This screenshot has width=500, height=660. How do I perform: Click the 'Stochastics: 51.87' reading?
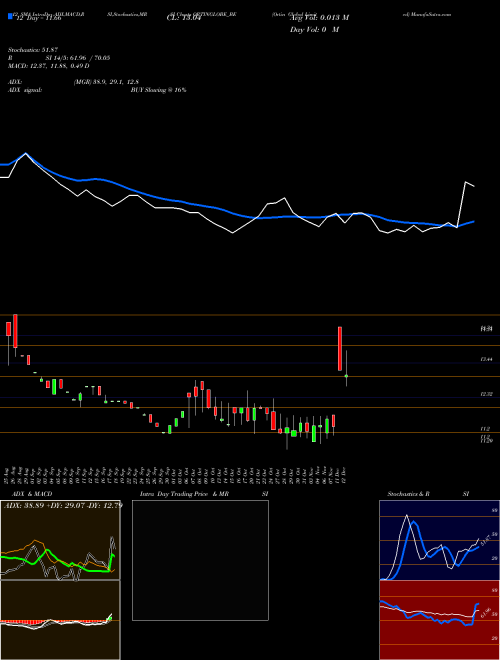[33, 50]
